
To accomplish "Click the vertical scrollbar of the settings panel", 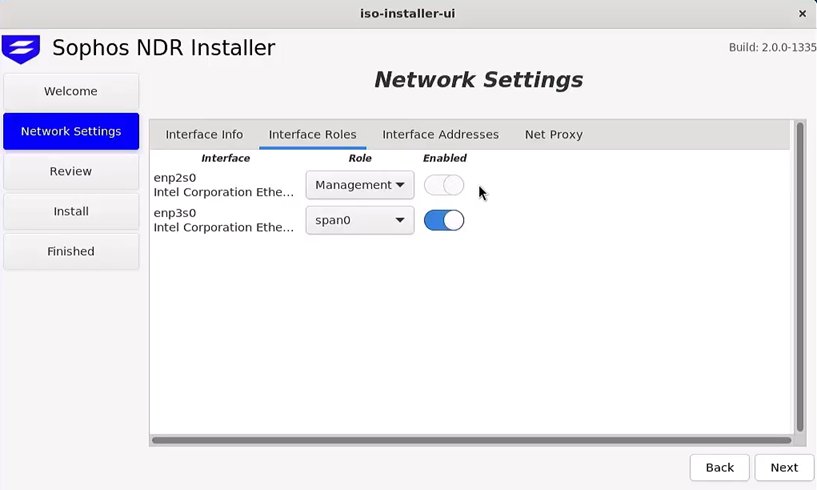I will [800, 277].
